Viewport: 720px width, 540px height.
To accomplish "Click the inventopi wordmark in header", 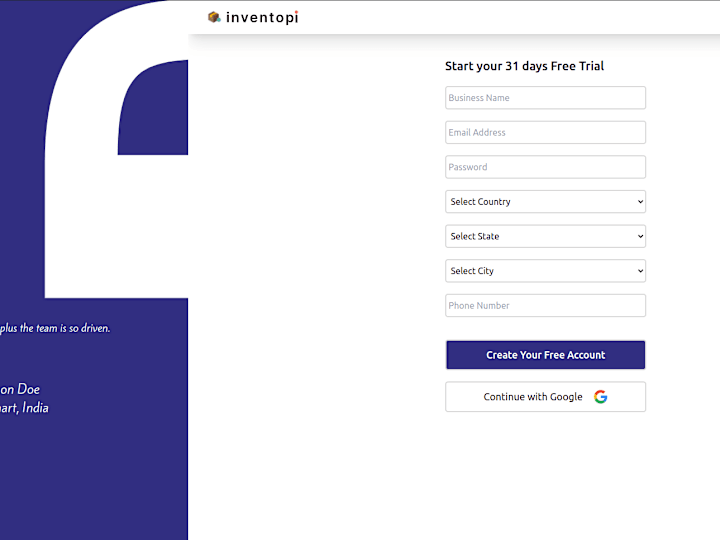I will pos(262,17).
